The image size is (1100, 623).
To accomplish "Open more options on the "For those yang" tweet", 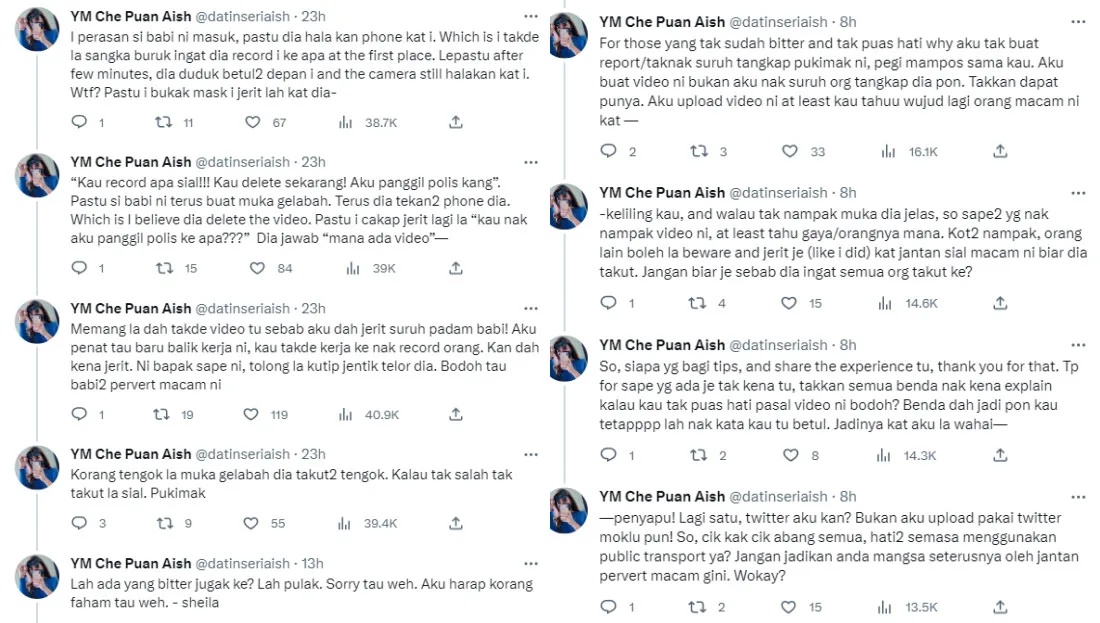I will [x=1078, y=21].
